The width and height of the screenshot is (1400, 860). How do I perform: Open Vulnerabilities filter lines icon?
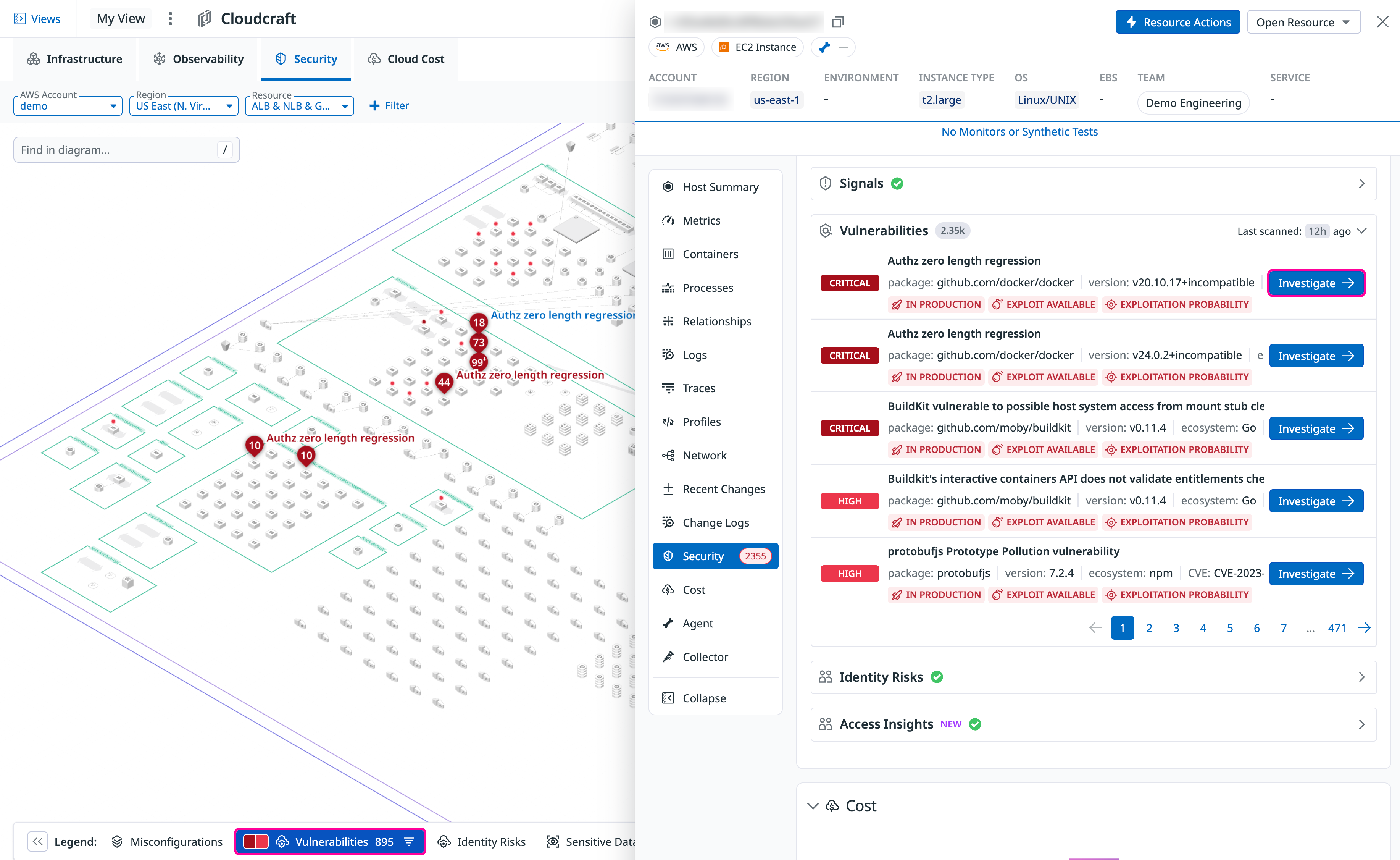[409, 841]
